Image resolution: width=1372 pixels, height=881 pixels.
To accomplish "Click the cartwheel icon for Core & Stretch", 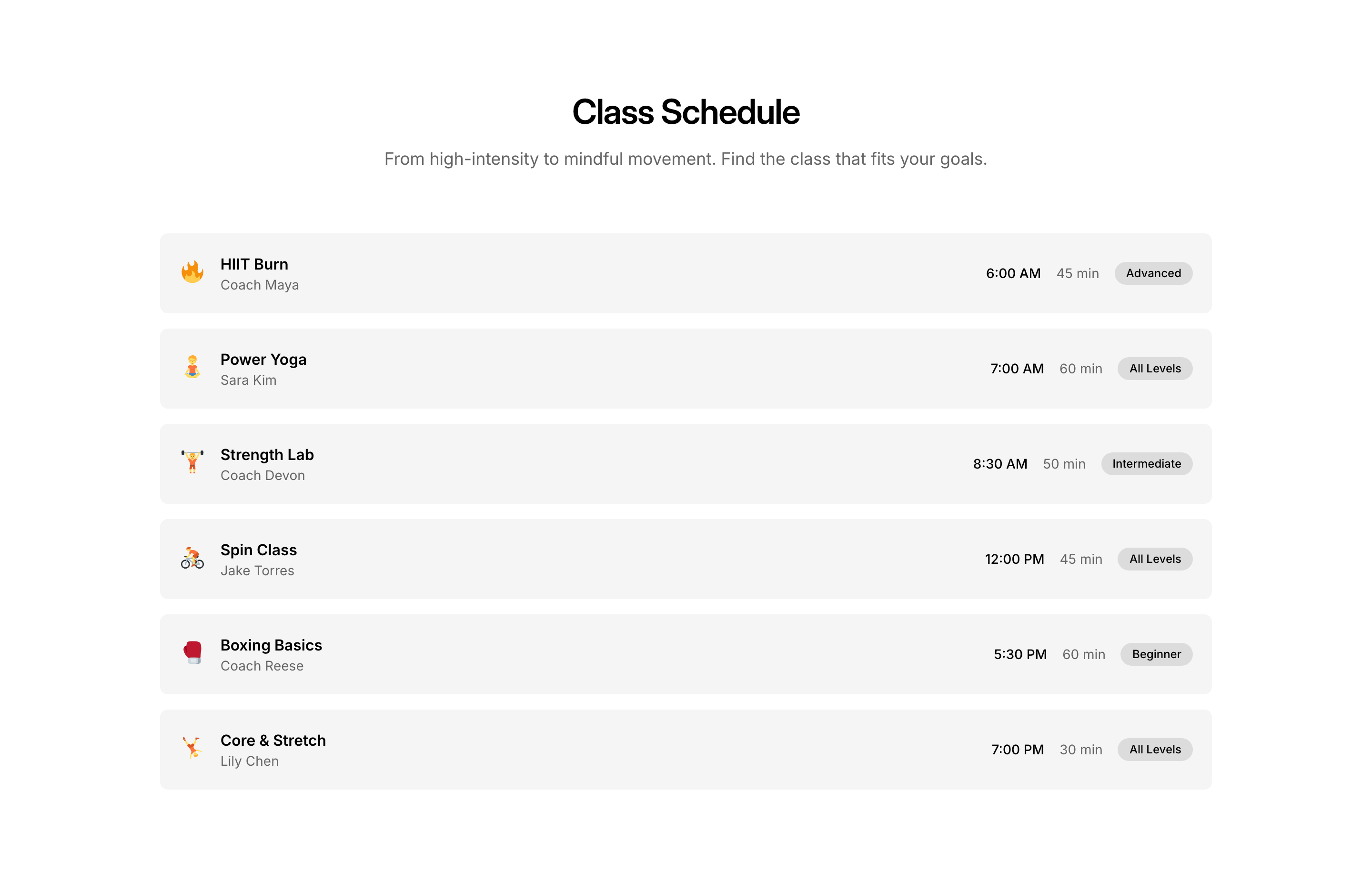I will (192, 749).
